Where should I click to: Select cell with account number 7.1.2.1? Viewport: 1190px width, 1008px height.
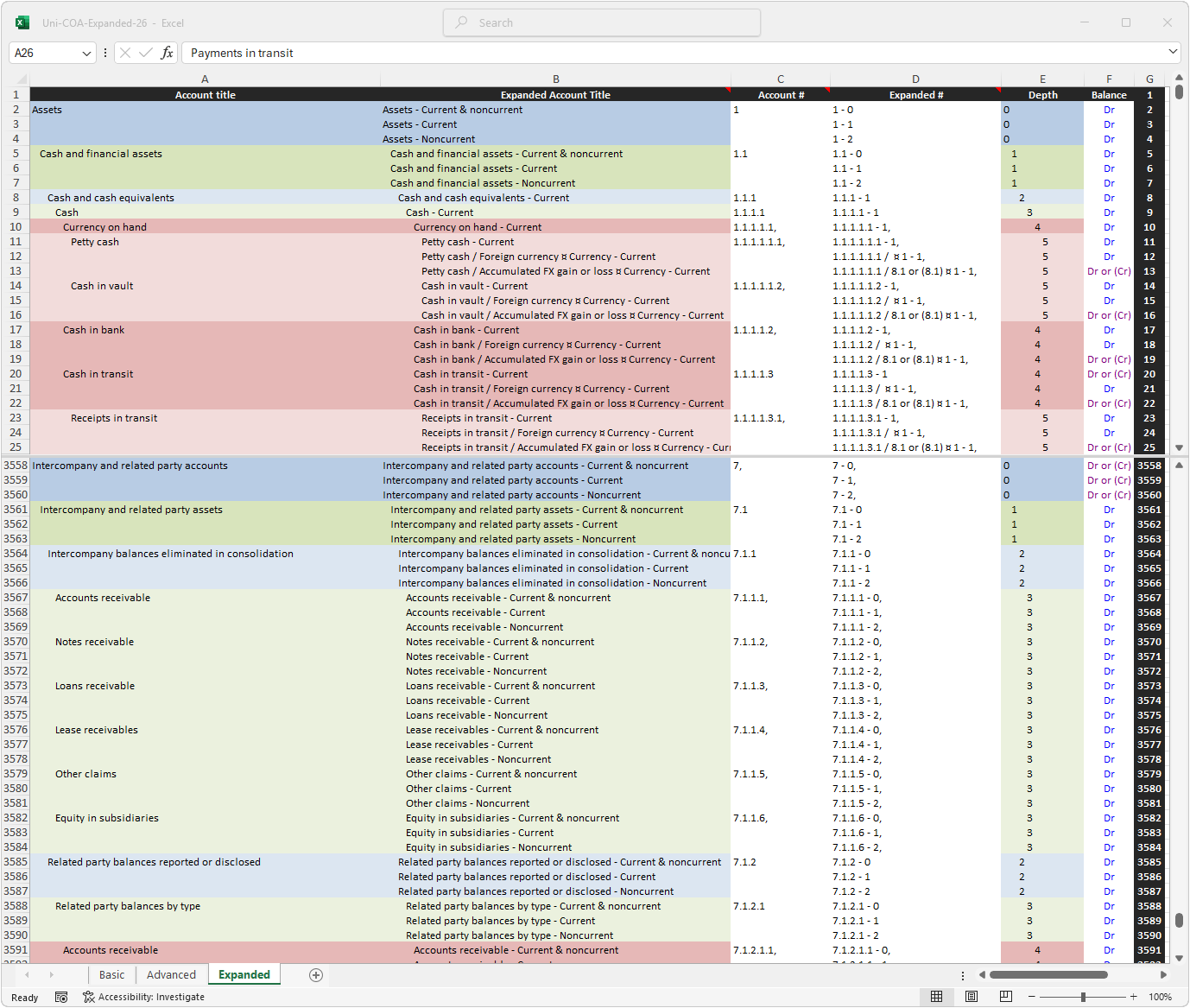[781, 906]
